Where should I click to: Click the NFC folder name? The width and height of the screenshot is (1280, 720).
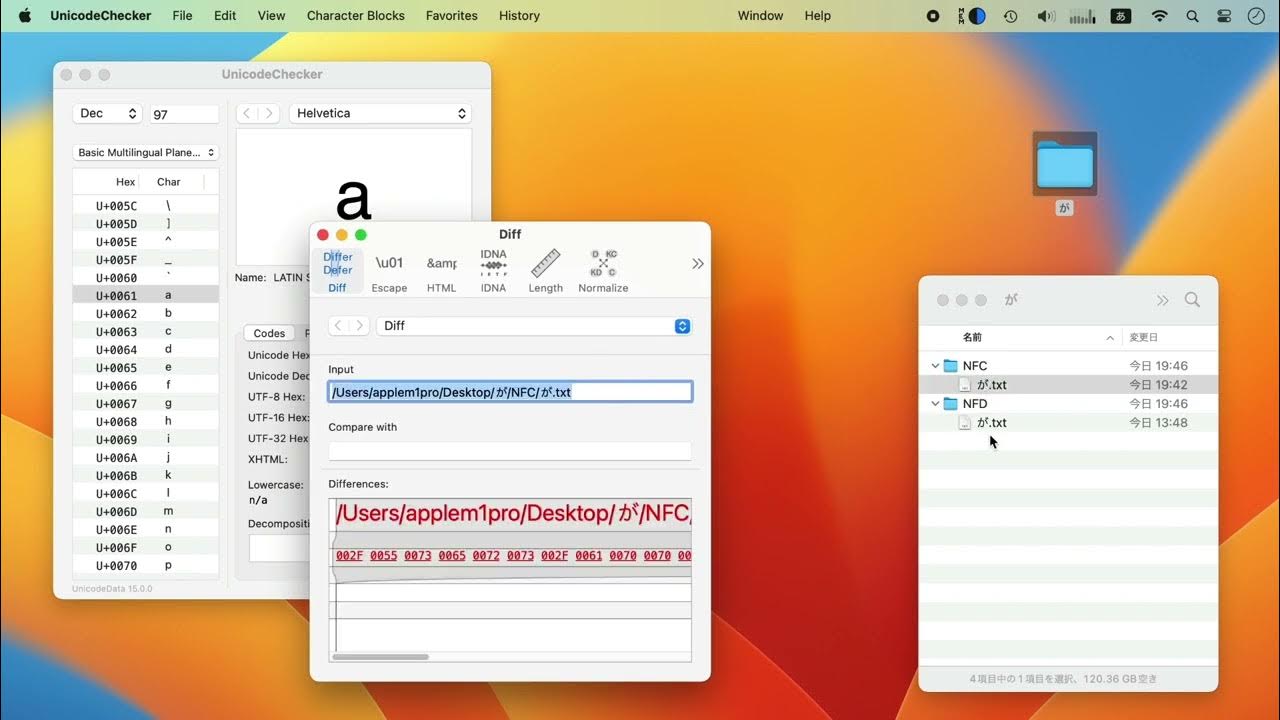[x=975, y=366]
